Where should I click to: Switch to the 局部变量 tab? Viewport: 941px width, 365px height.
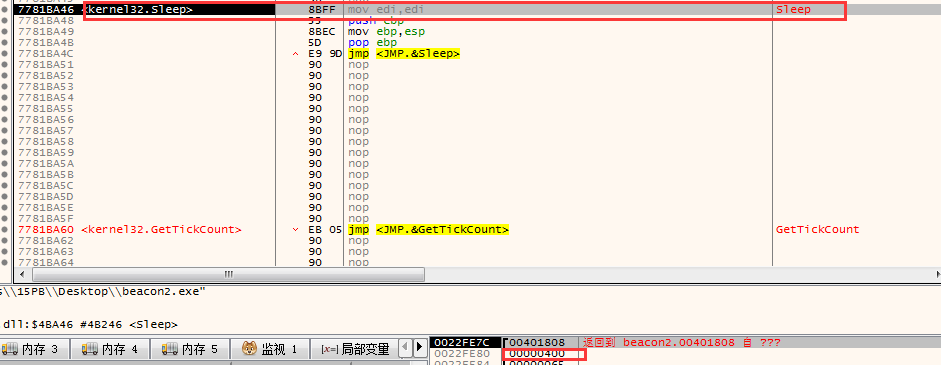point(355,348)
